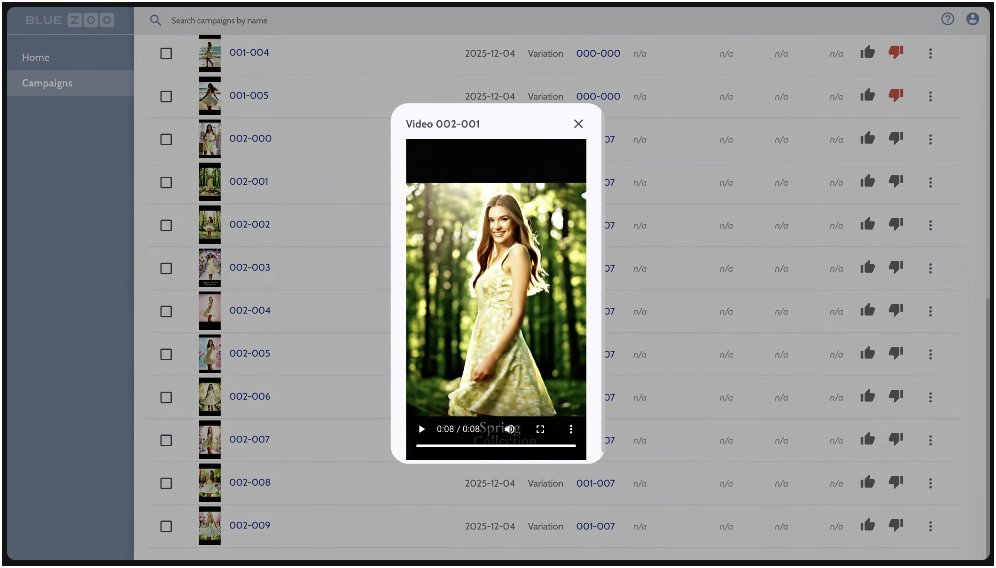Open parent link 001-007 in row 002-008
996x568 pixels.
point(595,483)
